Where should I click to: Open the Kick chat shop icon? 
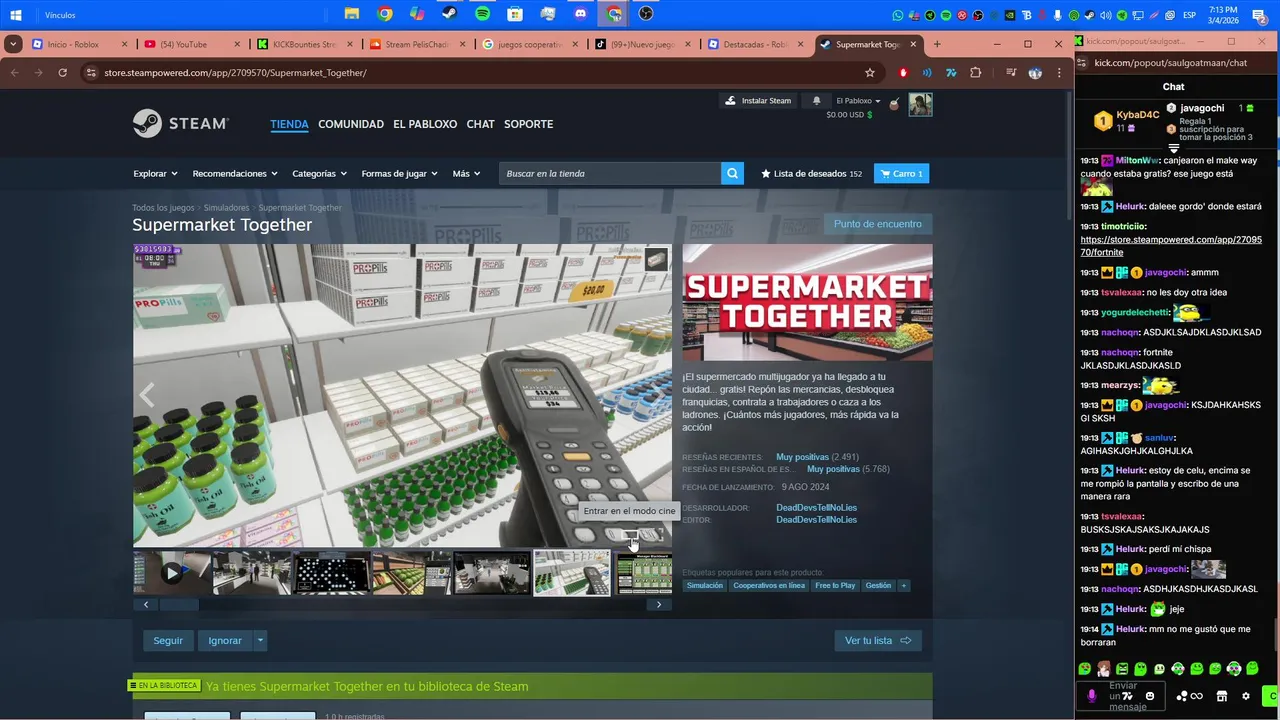point(1221,696)
